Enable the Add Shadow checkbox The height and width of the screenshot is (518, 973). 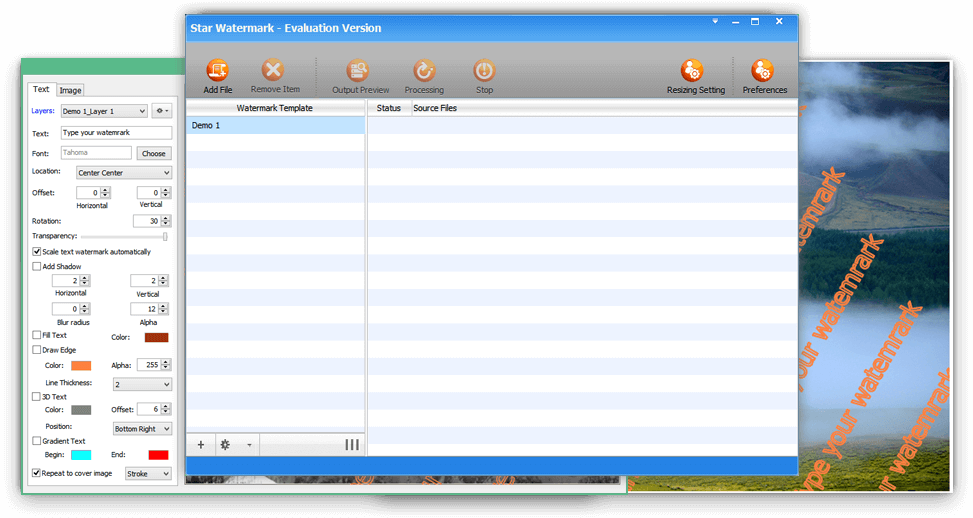coord(37,266)
